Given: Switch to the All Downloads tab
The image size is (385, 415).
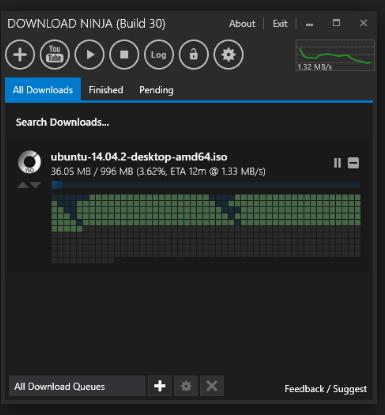Looking at the screenshot, I should coord(43,90).
